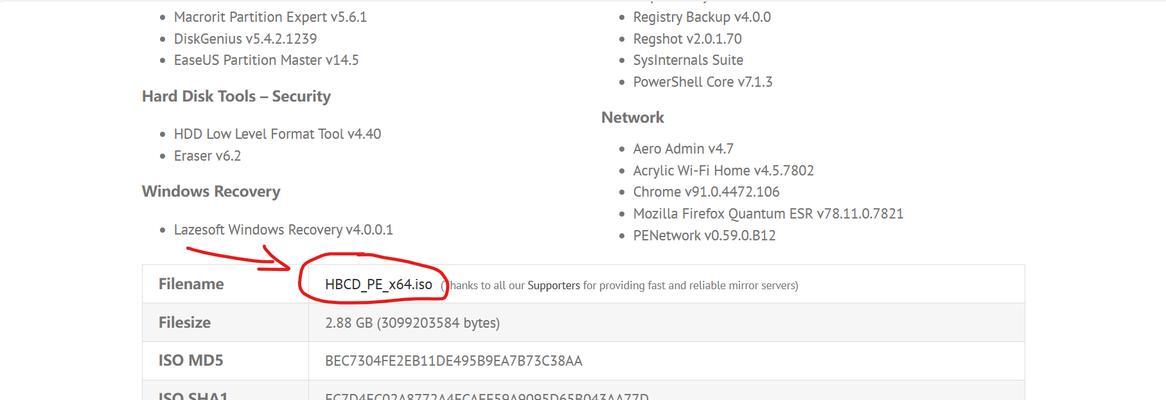Viewport: 1166px width, 400px height.
Task: Click the PowerShell Core v7.1.3 entry
Action: tap(703, 82)
